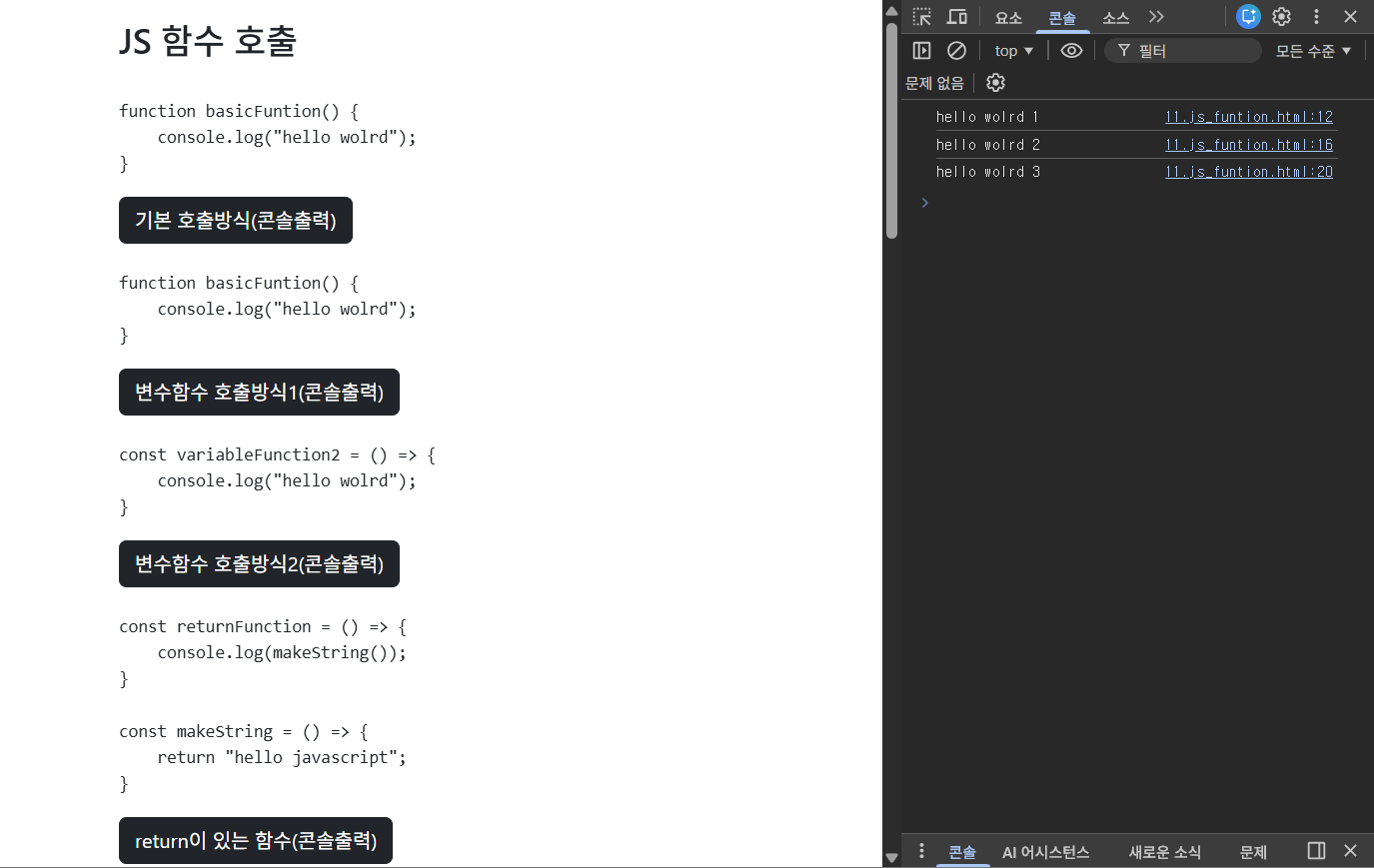The width and height of the screenshot is (1374, 868).
Task: Close the bottom drawer
Action: coord(1350,851)
